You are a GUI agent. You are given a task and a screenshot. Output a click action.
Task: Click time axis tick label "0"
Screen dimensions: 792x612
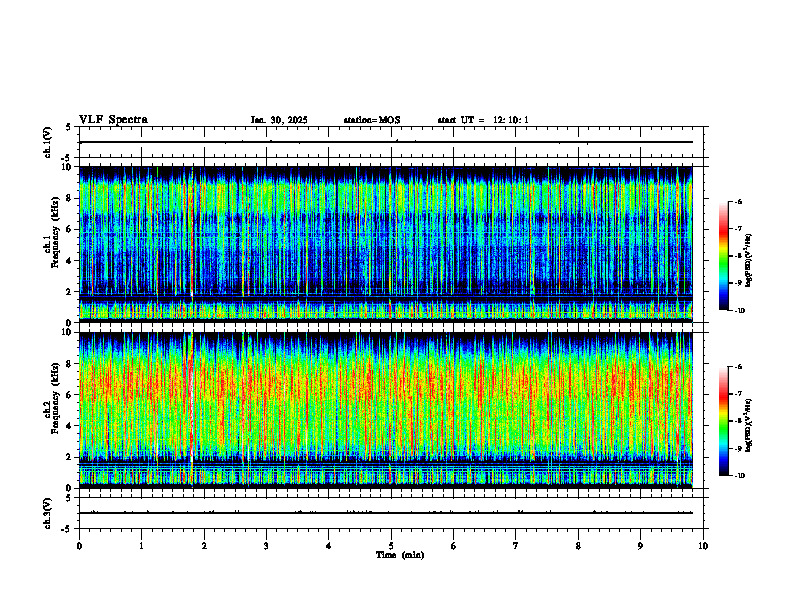tap(79, 546)
